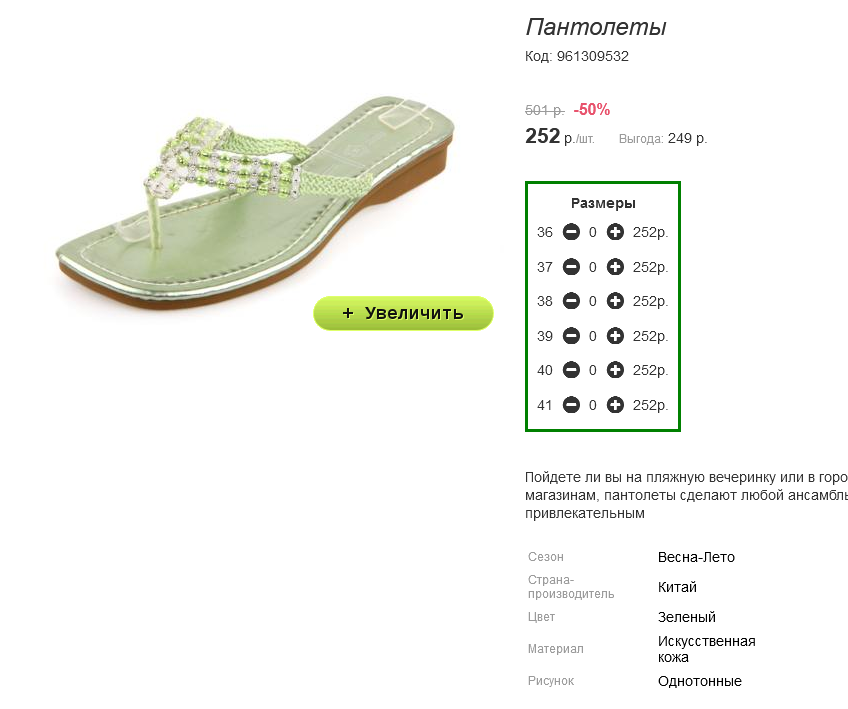The width and height of the screenshot is (848, 709).
Task: Click the Размеры sizes heading
Action: coord(603,203)
